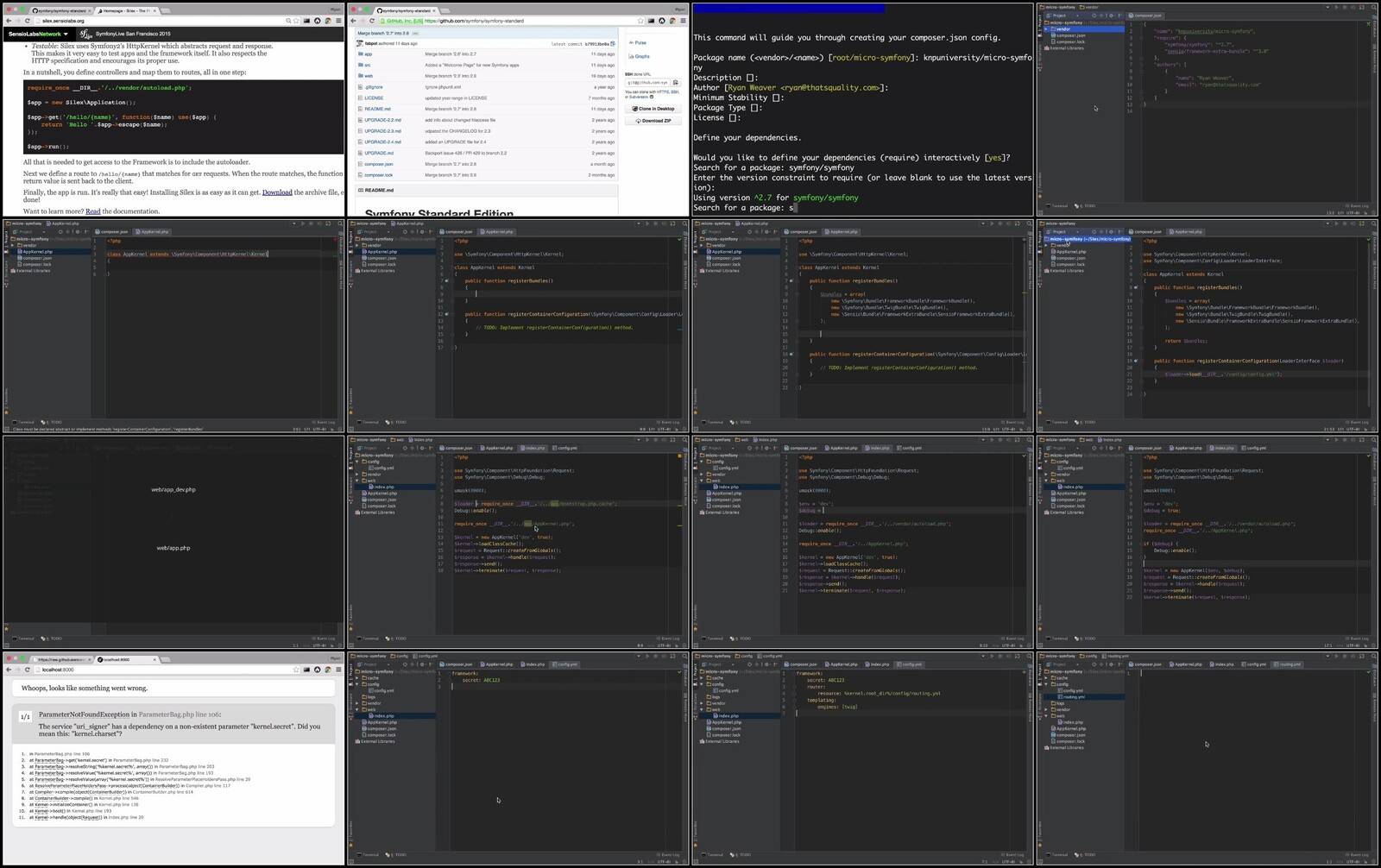
Task: Click back arrow in the localhost:8000 browser
Action: (9, 670)
